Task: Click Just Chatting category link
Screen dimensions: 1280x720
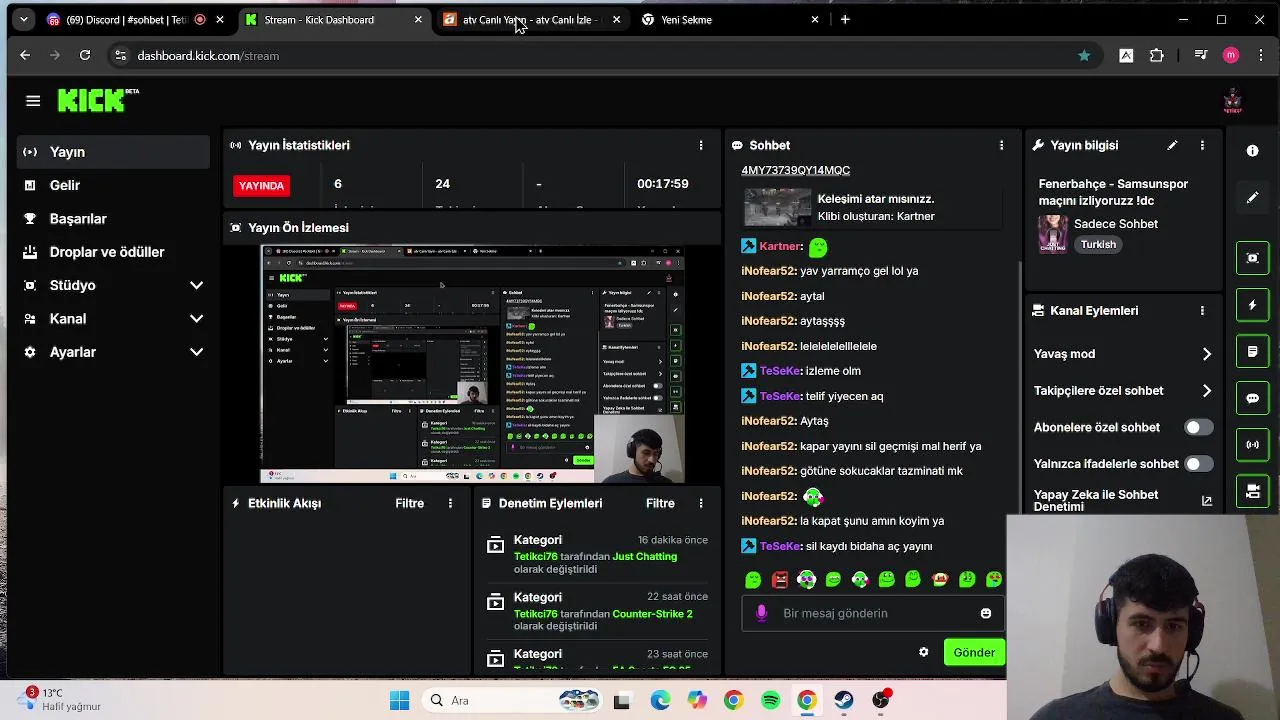Action: coord(644,557)
